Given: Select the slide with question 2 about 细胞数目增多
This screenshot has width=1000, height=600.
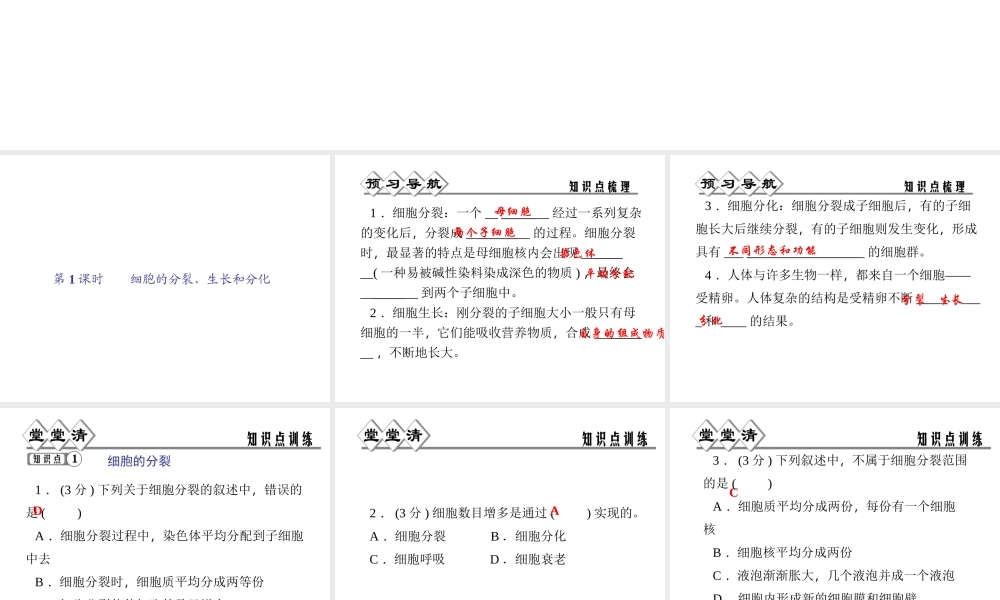Looking at the screenshot, I should tap(499, 504).
